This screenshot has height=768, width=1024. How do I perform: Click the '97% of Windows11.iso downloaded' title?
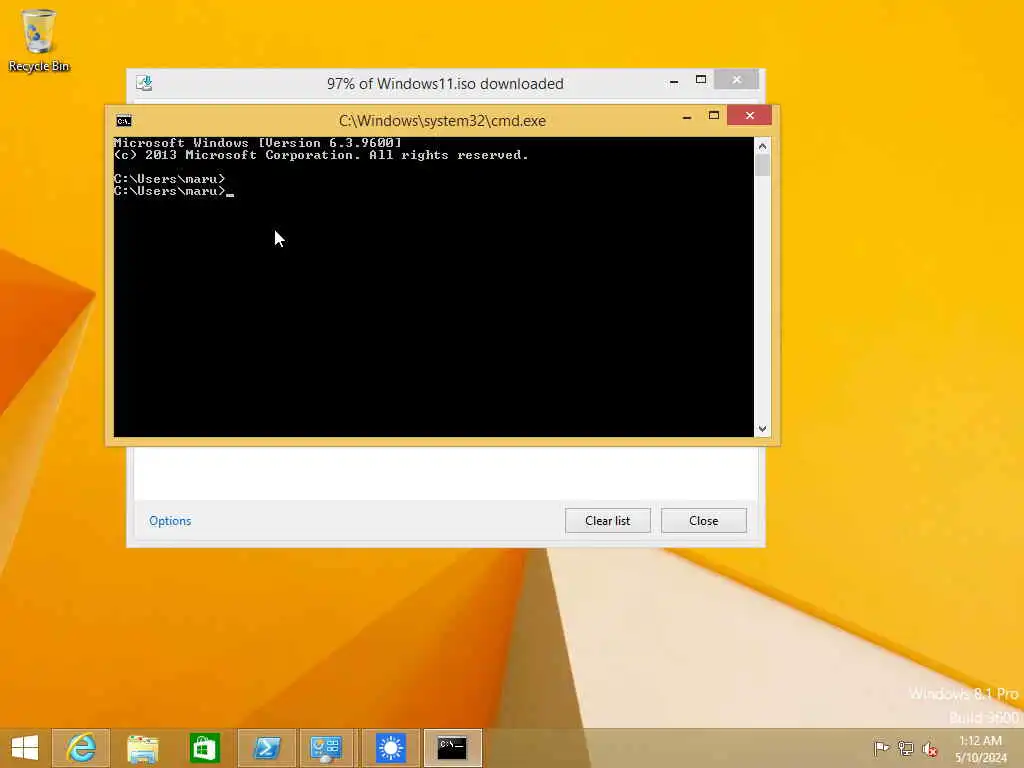(445, 84)
